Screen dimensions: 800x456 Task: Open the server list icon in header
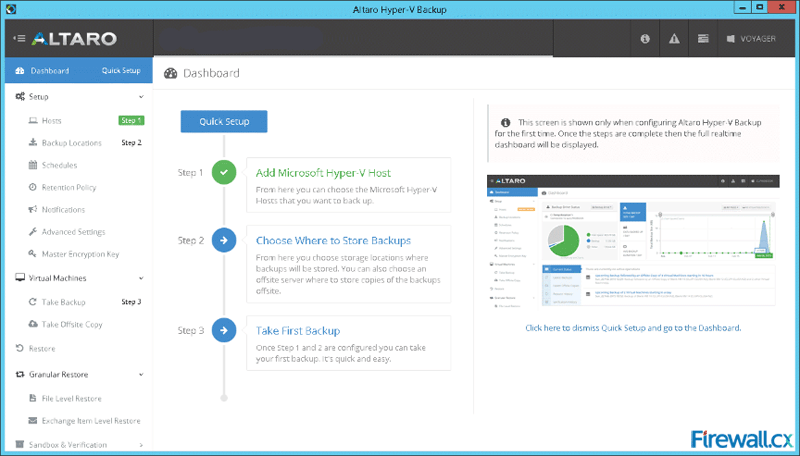[x=703, y=39]
